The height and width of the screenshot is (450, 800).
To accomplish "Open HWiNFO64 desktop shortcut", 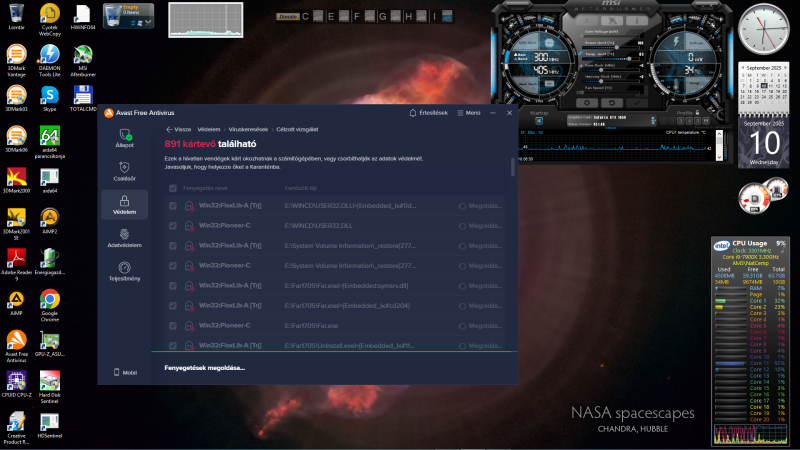I will [x=83, y=17].
